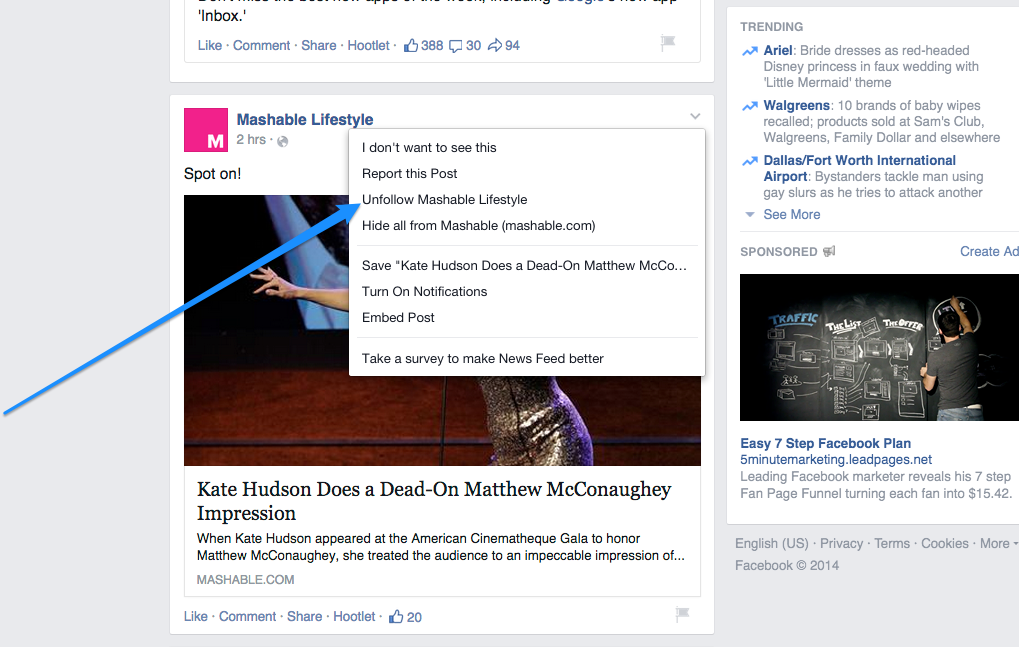The height and width of the screenshot is (647, 1019).
Task: Click See More under Trending
Action: coord(792,214)
